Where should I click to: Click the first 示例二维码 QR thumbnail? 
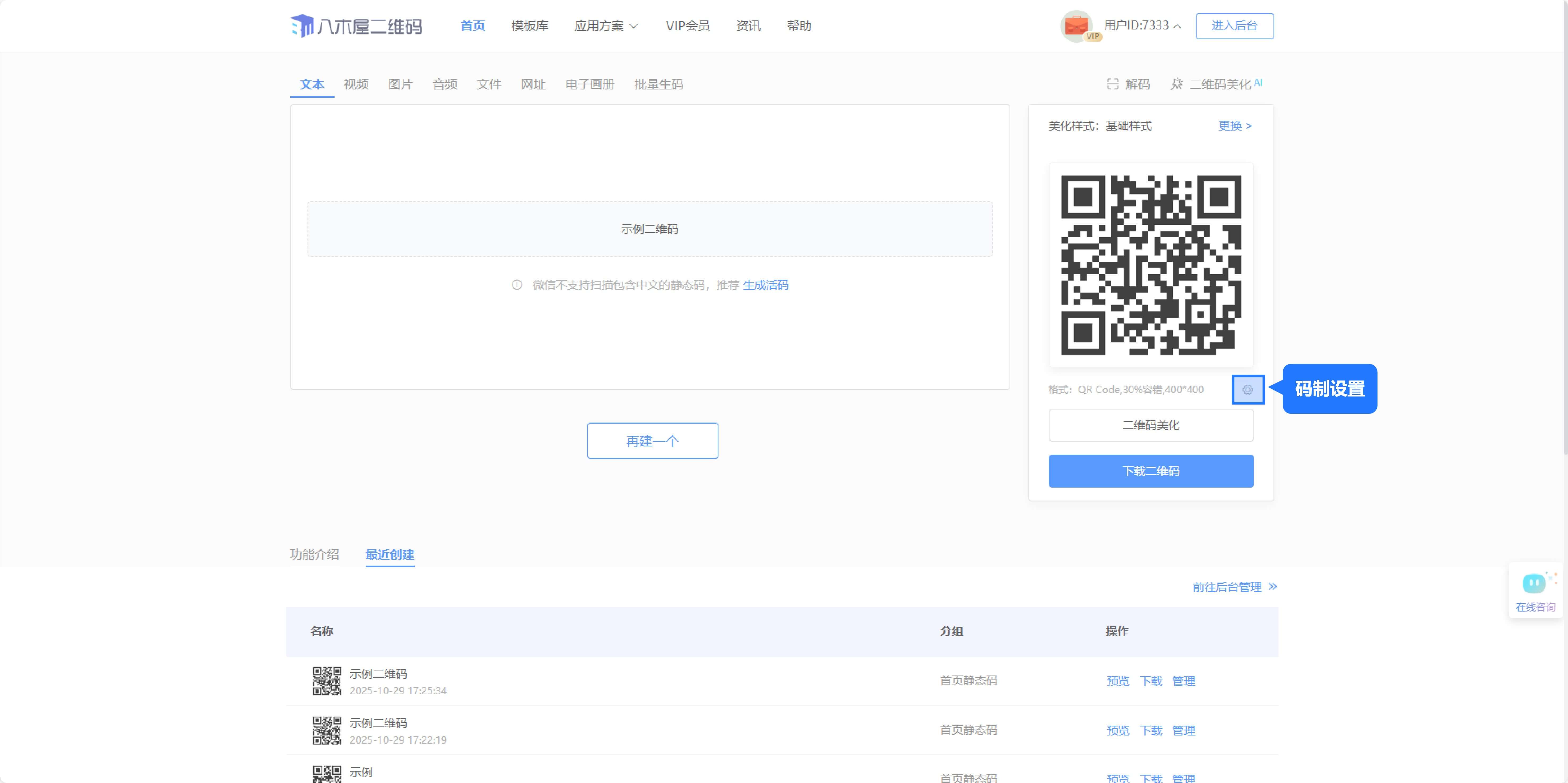[327, 681]
